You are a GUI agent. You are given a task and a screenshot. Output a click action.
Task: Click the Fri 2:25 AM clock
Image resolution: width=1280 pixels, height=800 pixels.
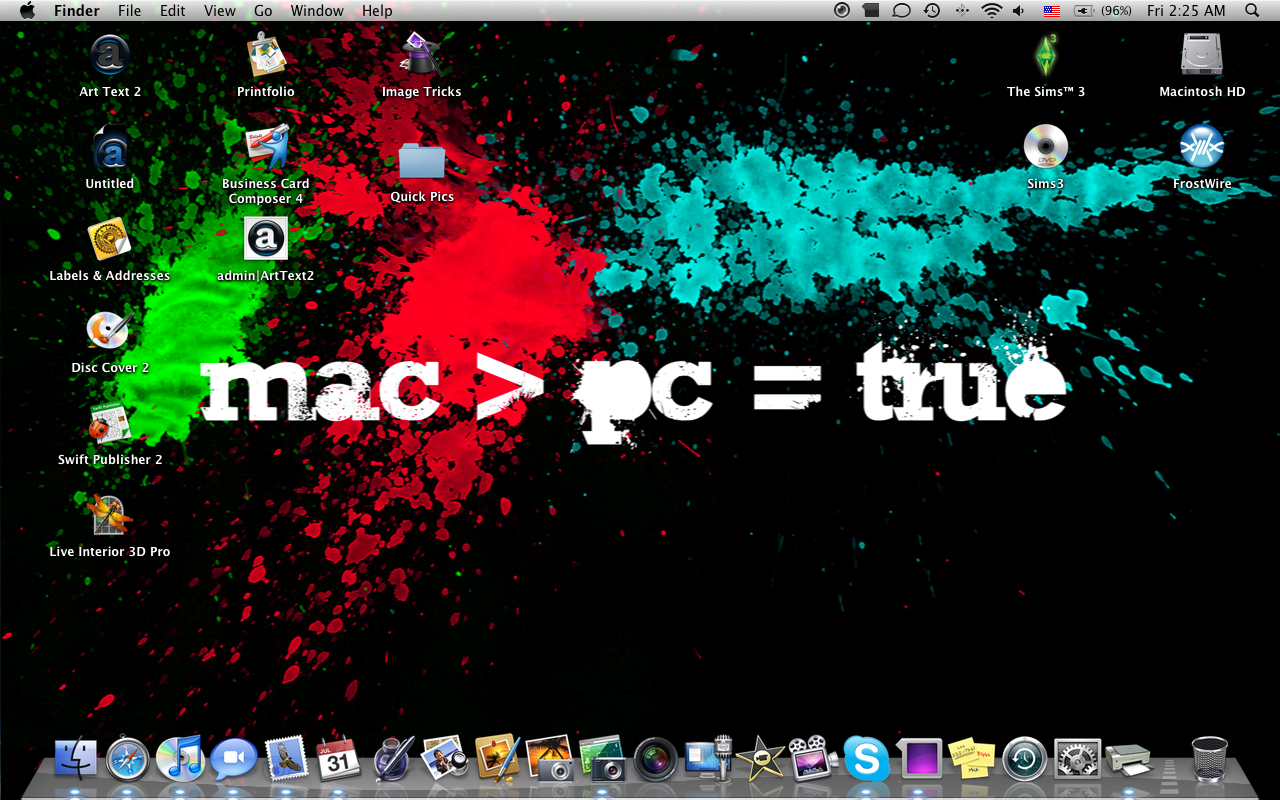pyautogui.click(x=1186, y=11)
